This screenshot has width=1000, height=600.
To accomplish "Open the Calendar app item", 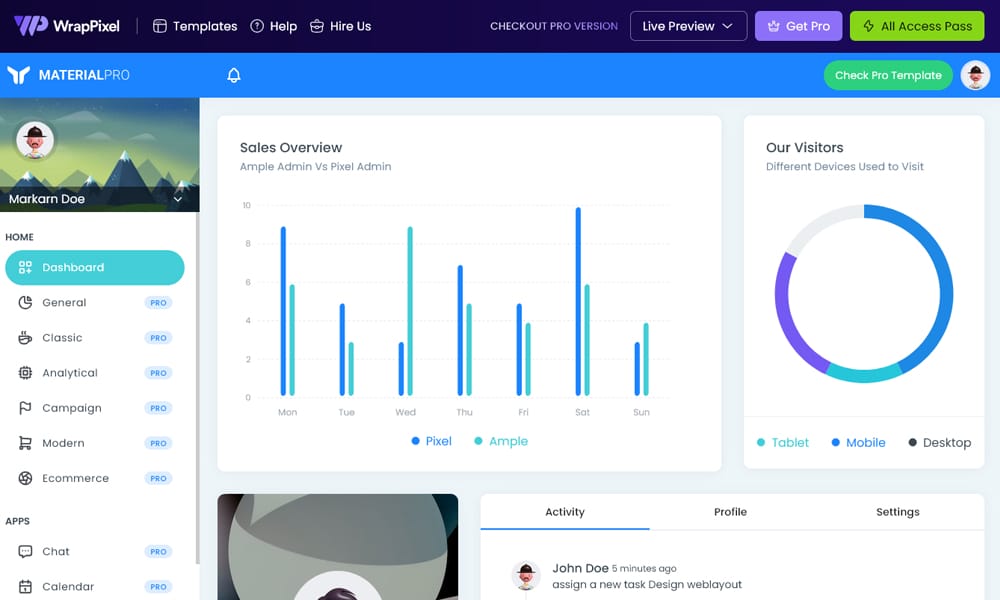I will pos(94,586).
